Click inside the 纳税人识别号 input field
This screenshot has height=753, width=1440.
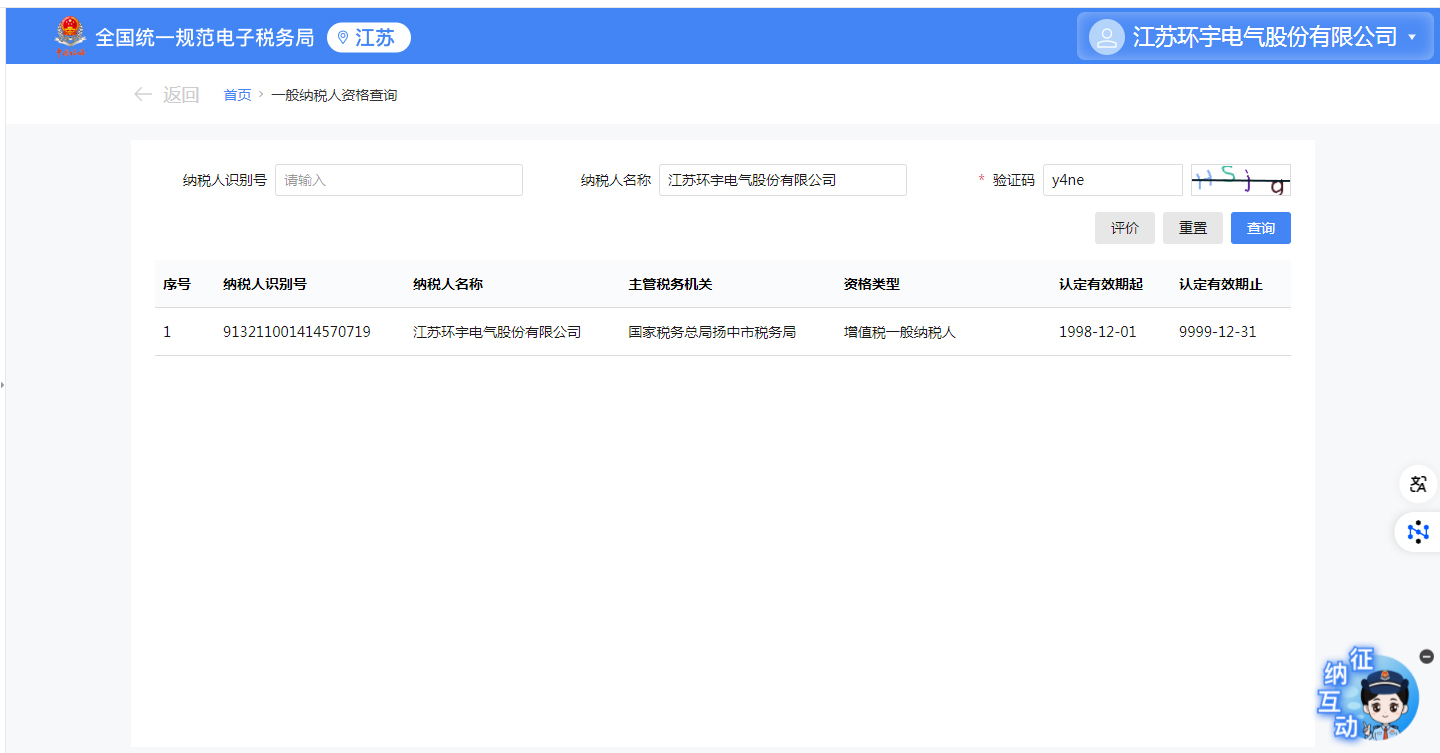tap(398, 180)
